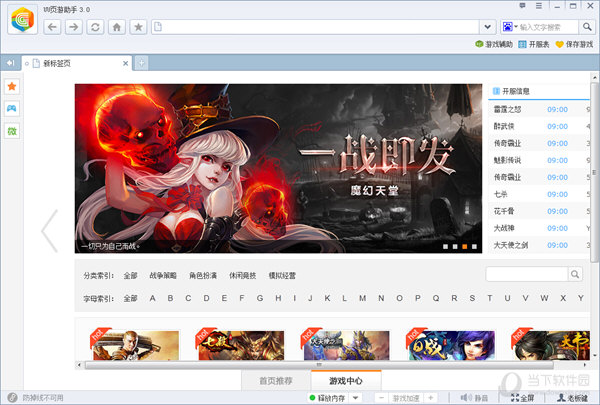Image resolution: width=600 pixels, height=405 pixels.
Task: Increase game speed with plus button
Action: coord(430,398)
